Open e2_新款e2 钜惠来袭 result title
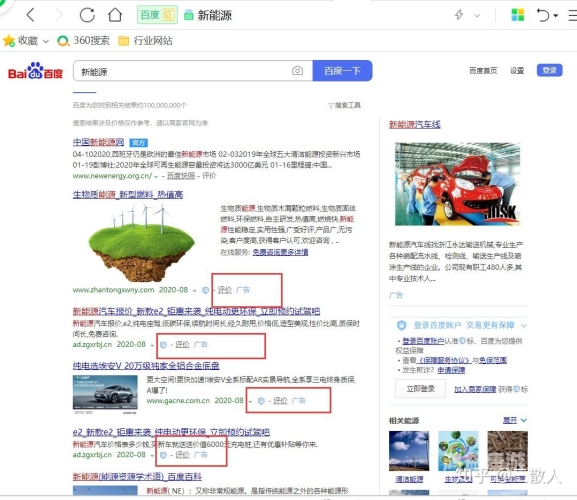The width and height of the screenshot is (577, 500). click(171, 432)
